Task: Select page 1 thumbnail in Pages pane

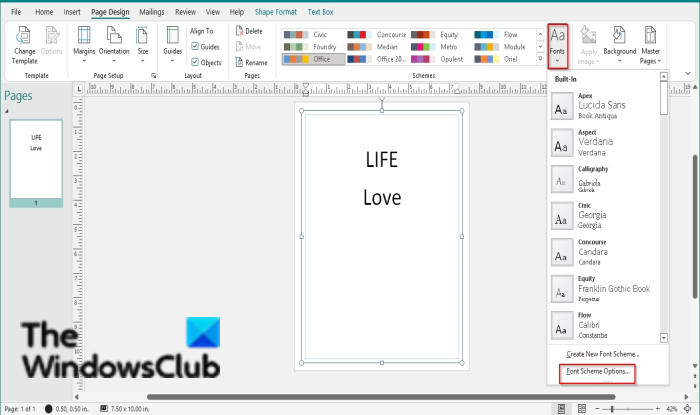Action: [x=36, y=163]
